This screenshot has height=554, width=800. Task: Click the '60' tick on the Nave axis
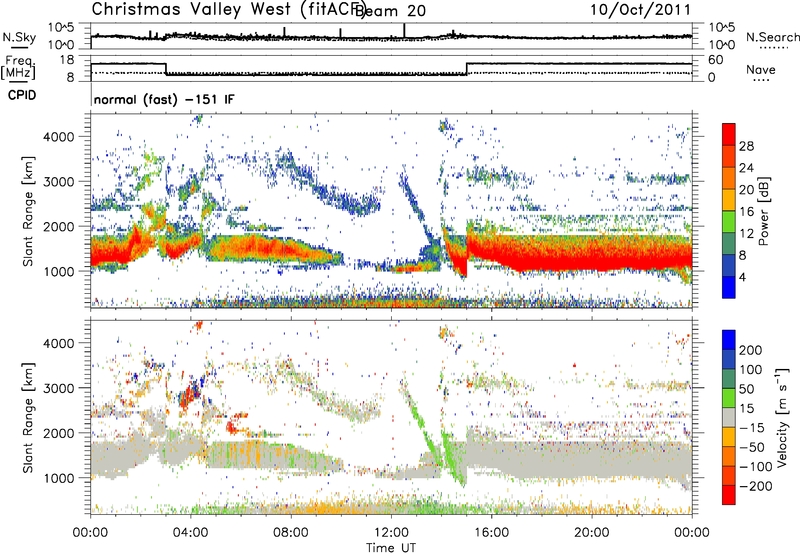click(x=716, y=60)
